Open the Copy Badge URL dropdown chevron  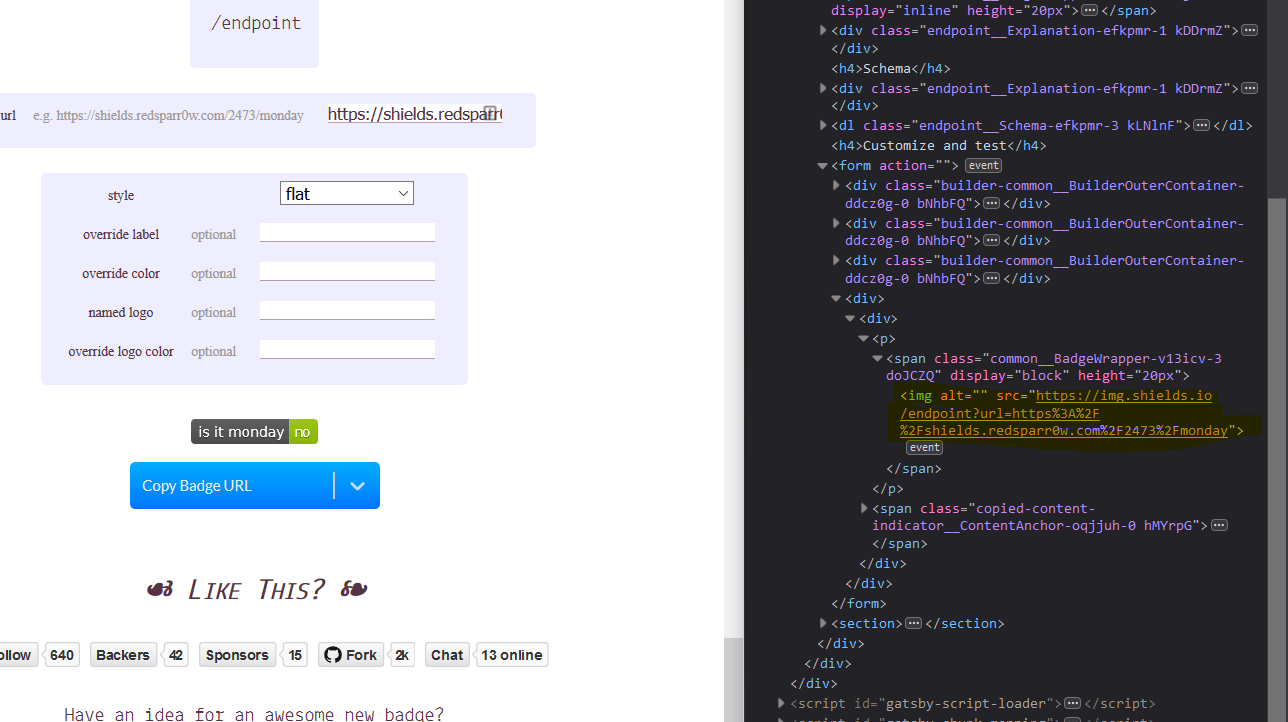click(357, 486)
